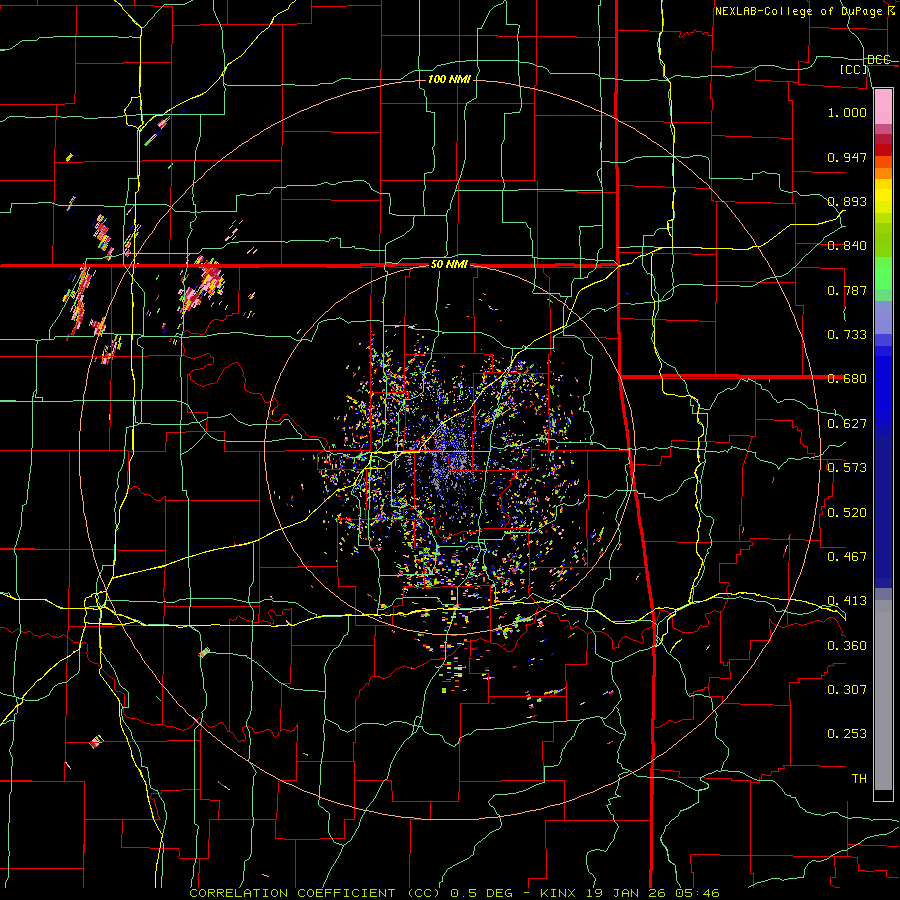Click the 0.947 scale value
This screenshot has height=900, width=900.
click(x=847, y=157)
